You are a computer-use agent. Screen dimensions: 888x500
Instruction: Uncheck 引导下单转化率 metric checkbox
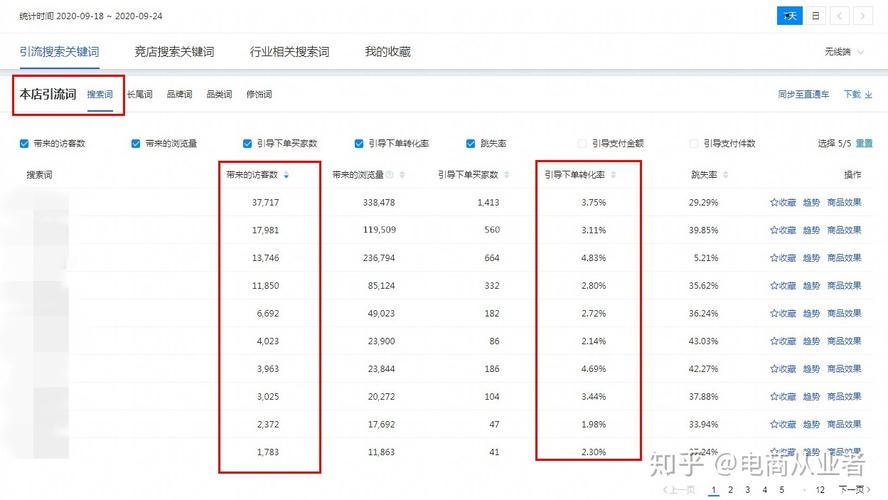(x=358, y=143)
